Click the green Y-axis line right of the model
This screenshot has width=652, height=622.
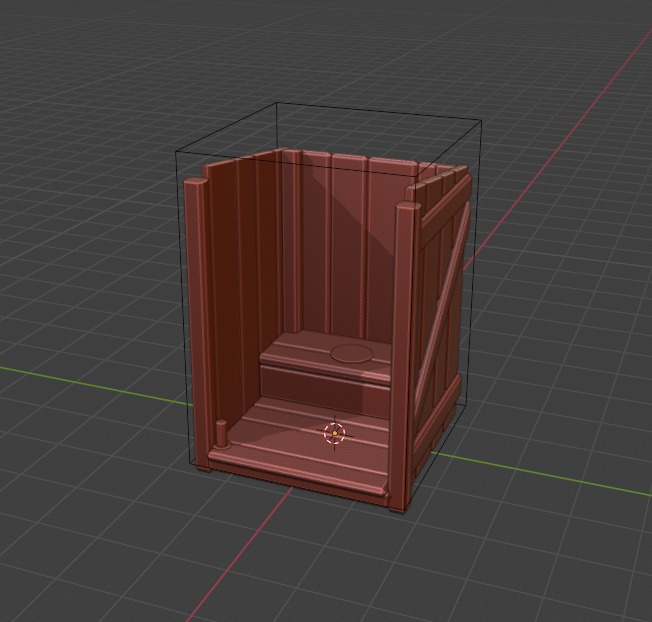(560, 482)
